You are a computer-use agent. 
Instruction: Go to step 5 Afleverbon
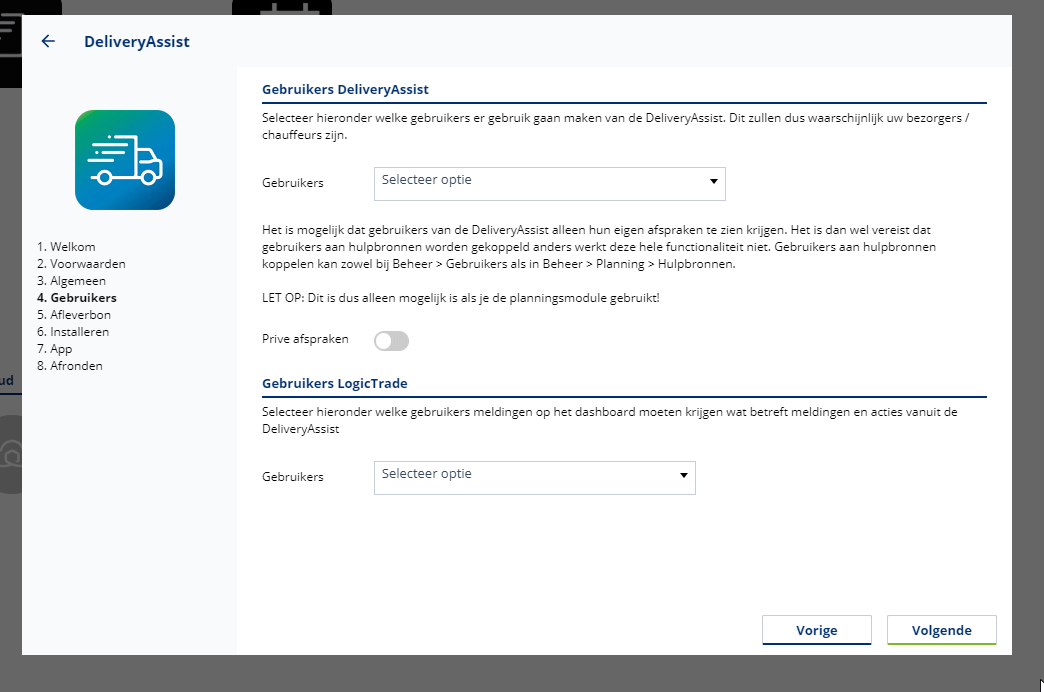pos(74,314)
